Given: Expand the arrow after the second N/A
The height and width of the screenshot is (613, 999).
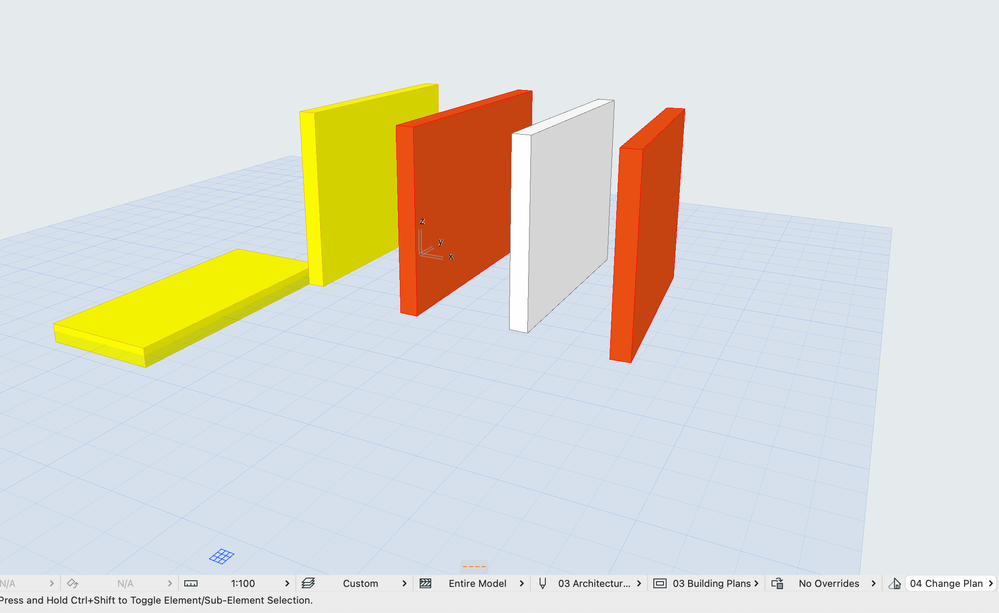Looking at the screenshot, I should point(169,583).
